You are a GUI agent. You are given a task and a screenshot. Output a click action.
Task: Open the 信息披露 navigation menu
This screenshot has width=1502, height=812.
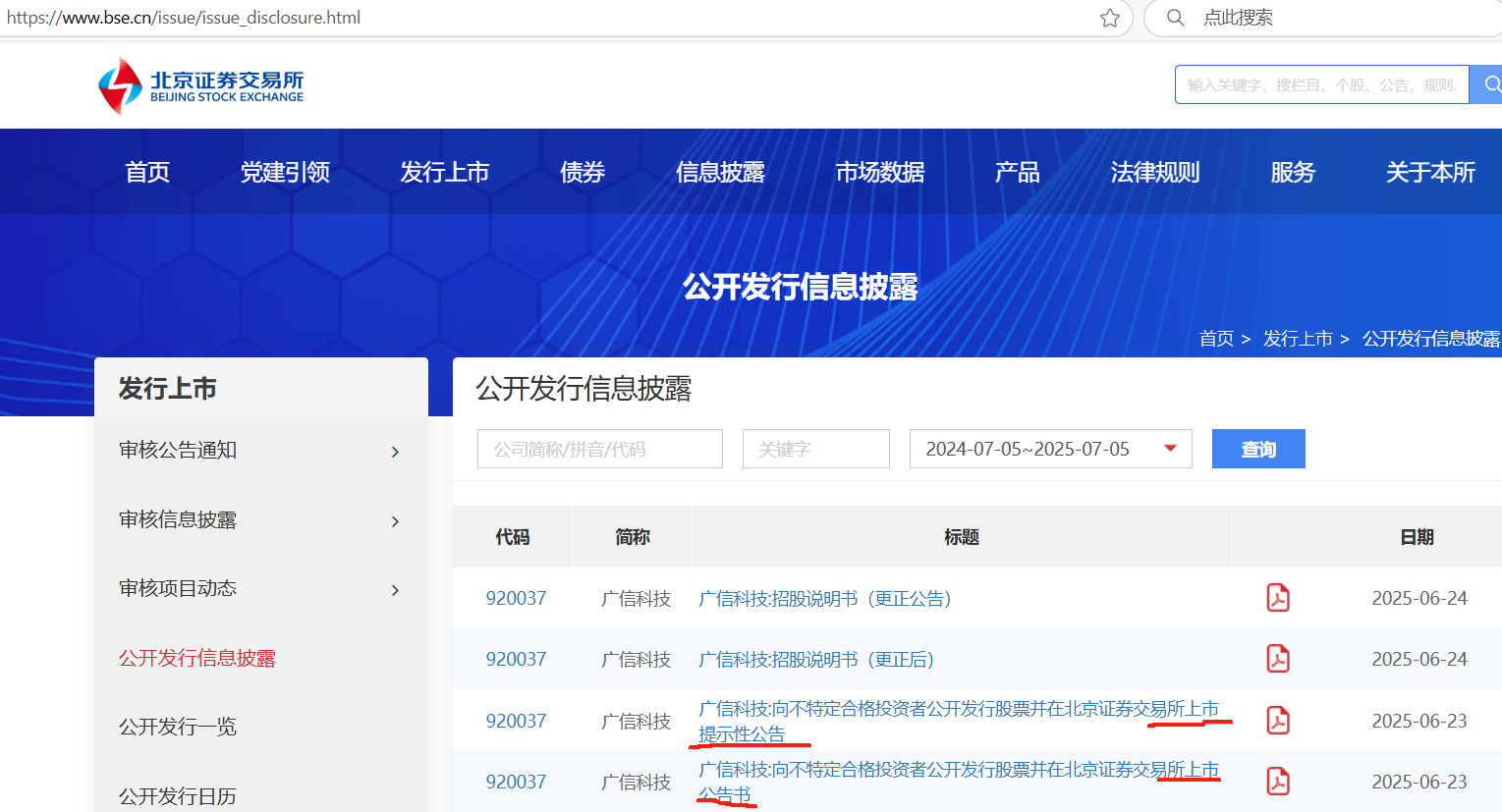[x=720, y=172]
